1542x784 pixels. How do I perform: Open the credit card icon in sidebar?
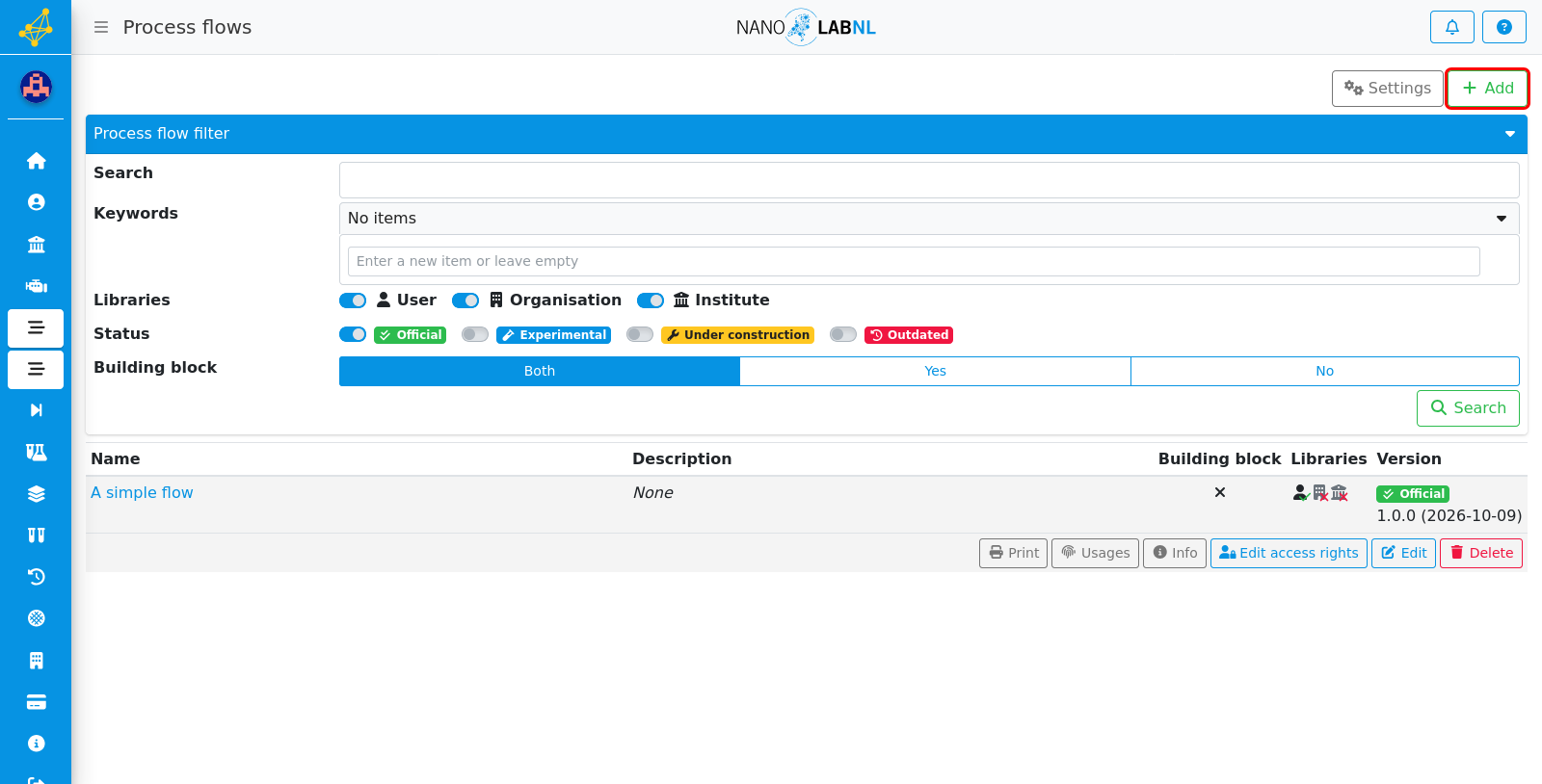pos(36,702)
